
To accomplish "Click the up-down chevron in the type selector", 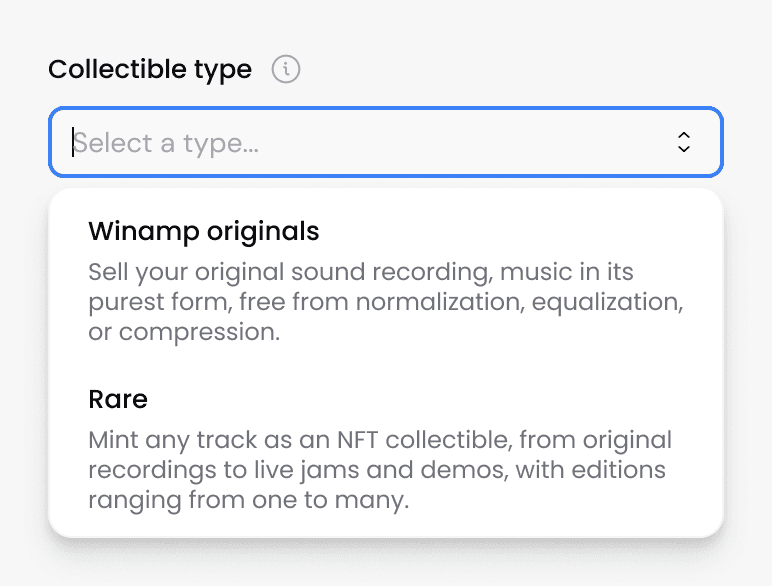I will 684,142.
